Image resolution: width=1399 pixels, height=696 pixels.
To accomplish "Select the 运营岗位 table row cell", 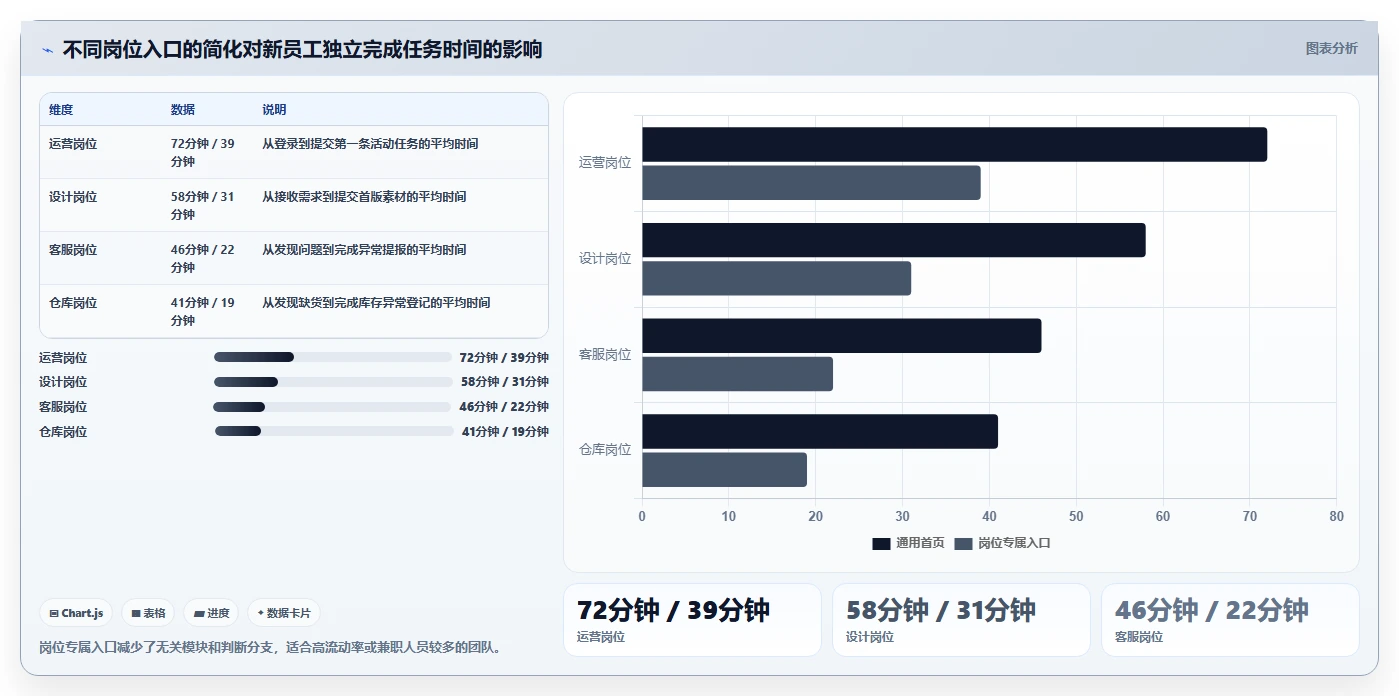I will point(73,143).
